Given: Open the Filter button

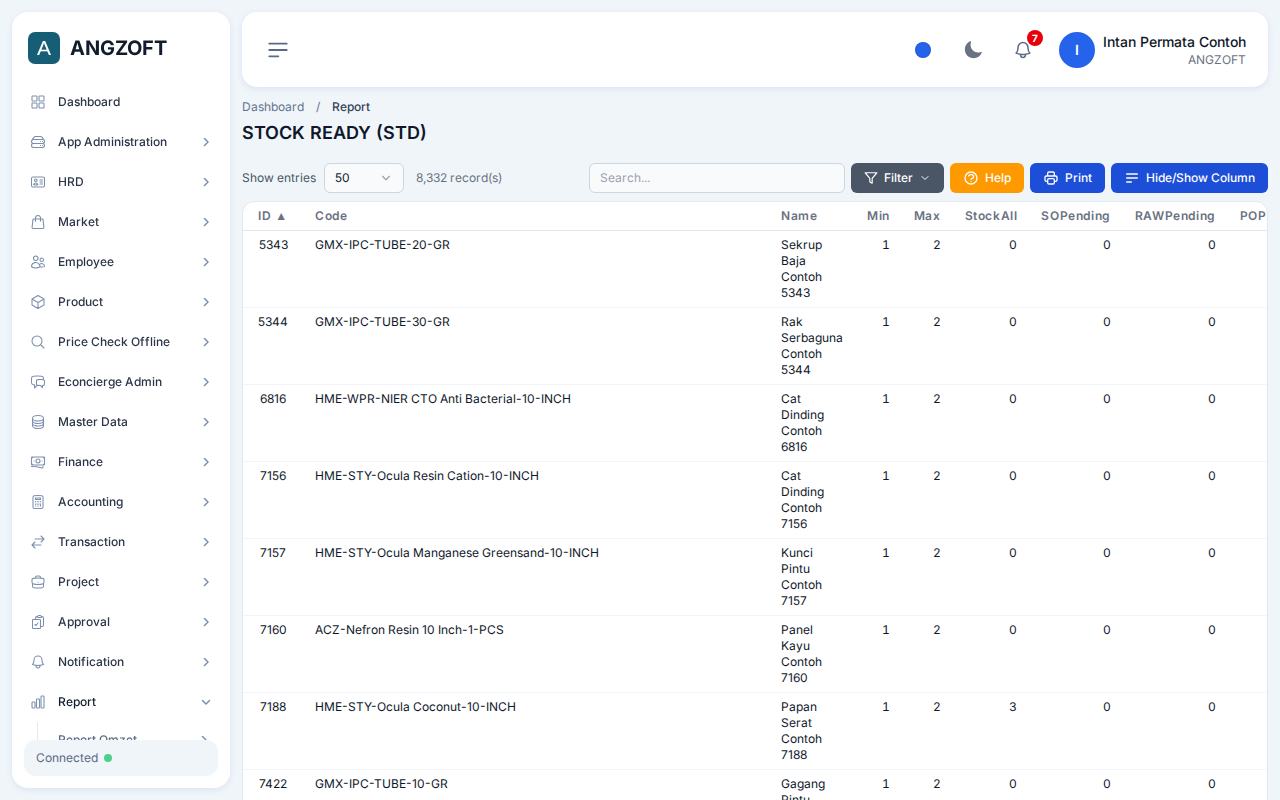Looking at the screenshot, I should tap(897, 178).
